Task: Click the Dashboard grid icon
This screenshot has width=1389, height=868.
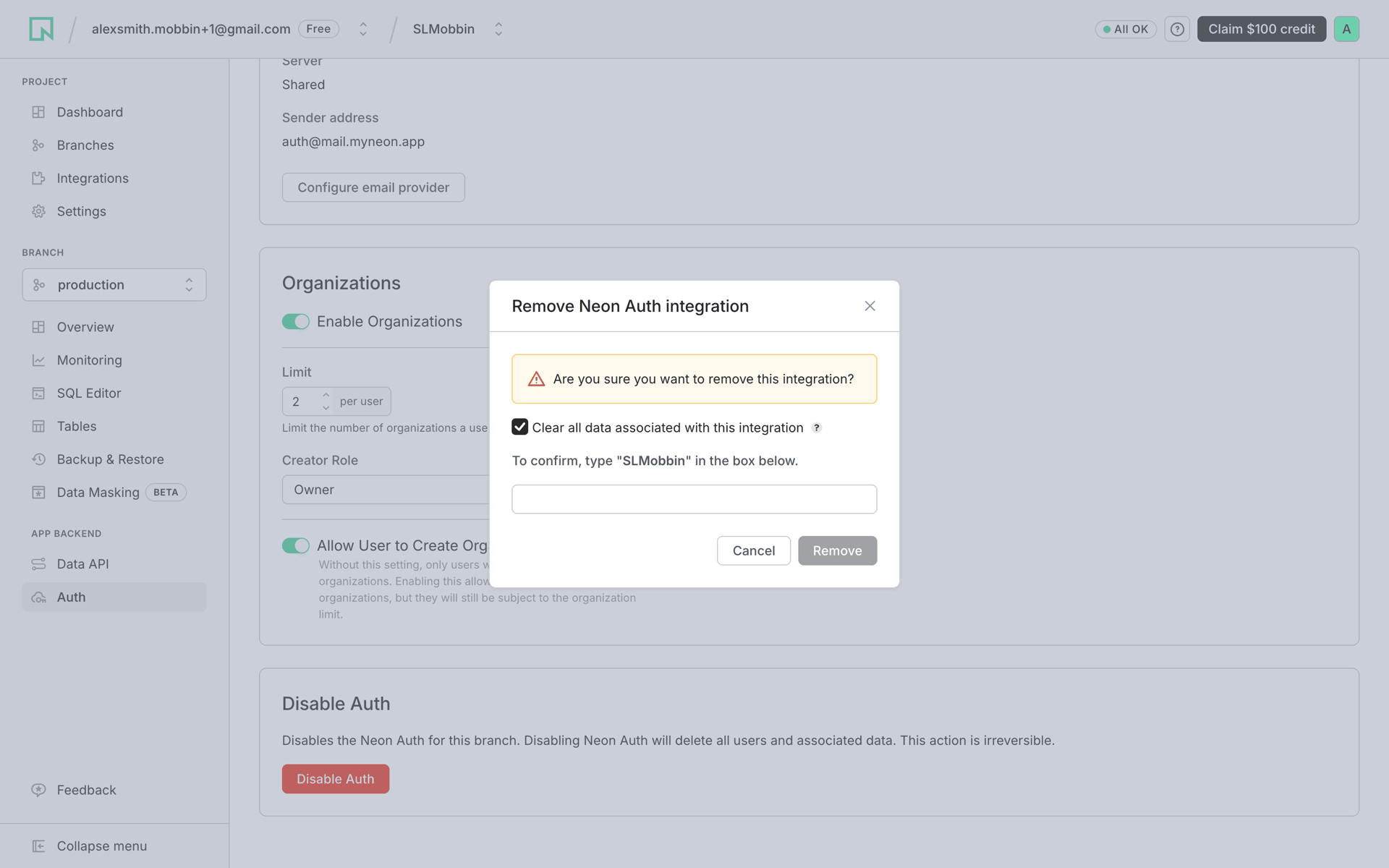Action: click(x=38, y=112)
